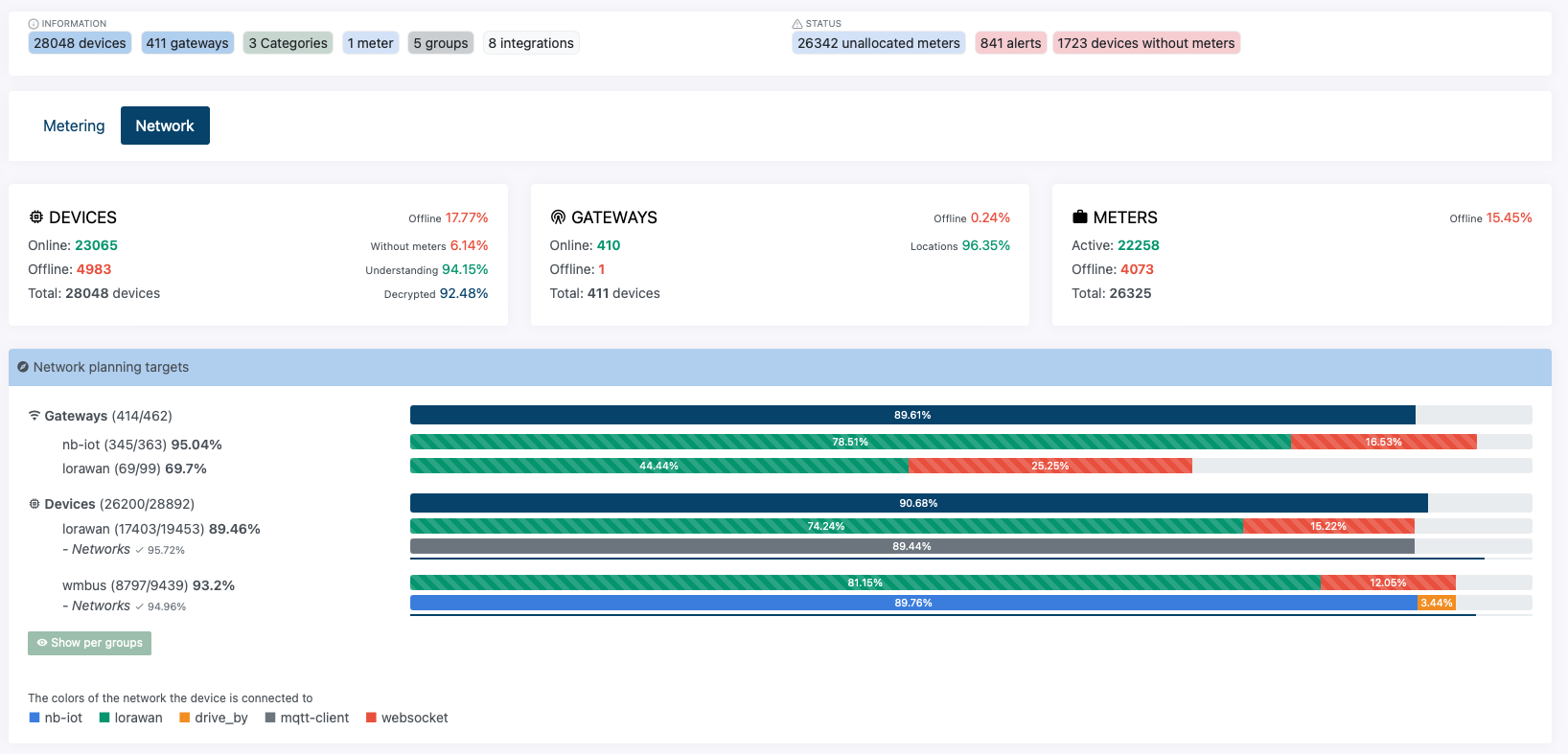This screenshot has height=754, width=1568.
Task: Open the 5 groups badge
Action: coord(441,43)
